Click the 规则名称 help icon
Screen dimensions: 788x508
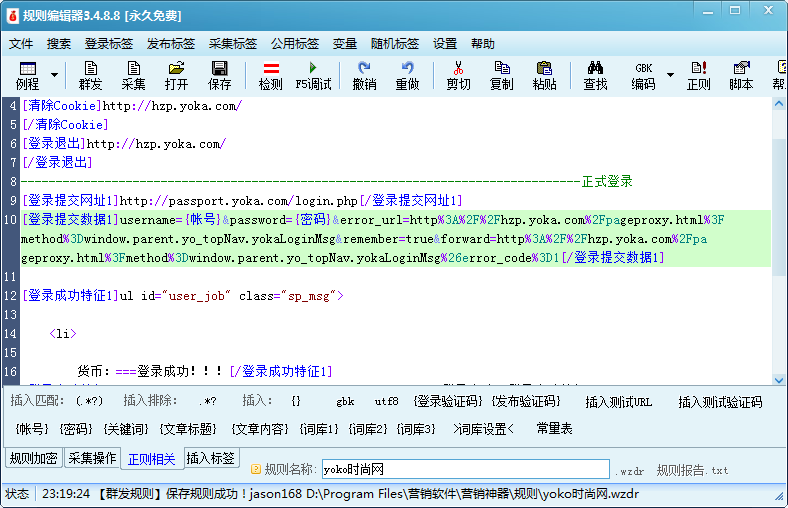click(256, 469)
